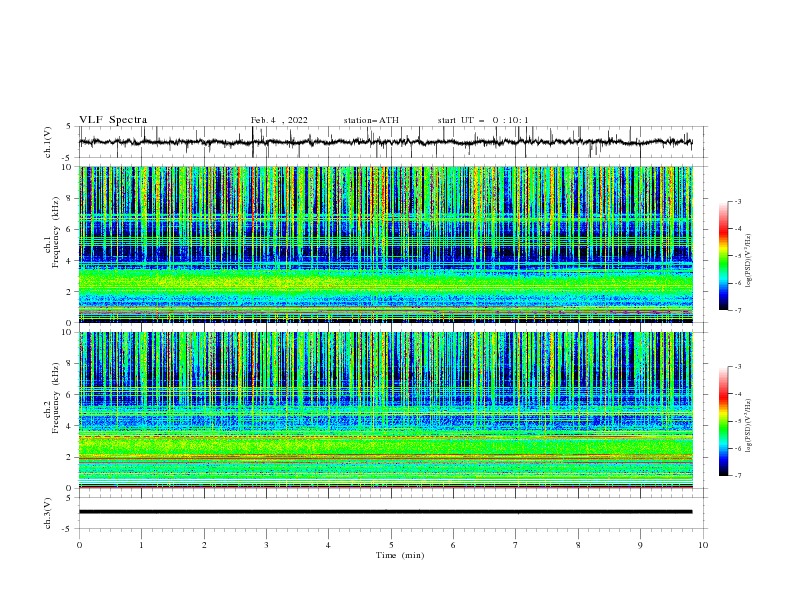Viewport: 792px width, 612px height.
Task: Click the "Feb. 4 , 2022" date text
Action: coord(279,120)
